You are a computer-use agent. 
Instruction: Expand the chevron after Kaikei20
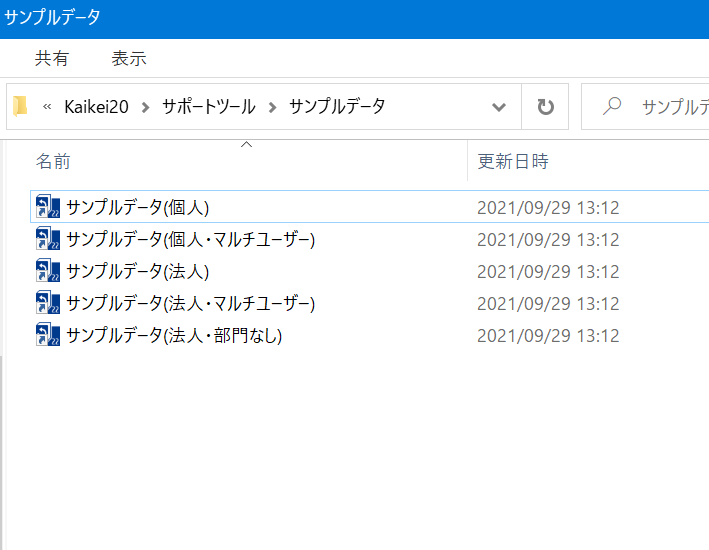[145, 107]
